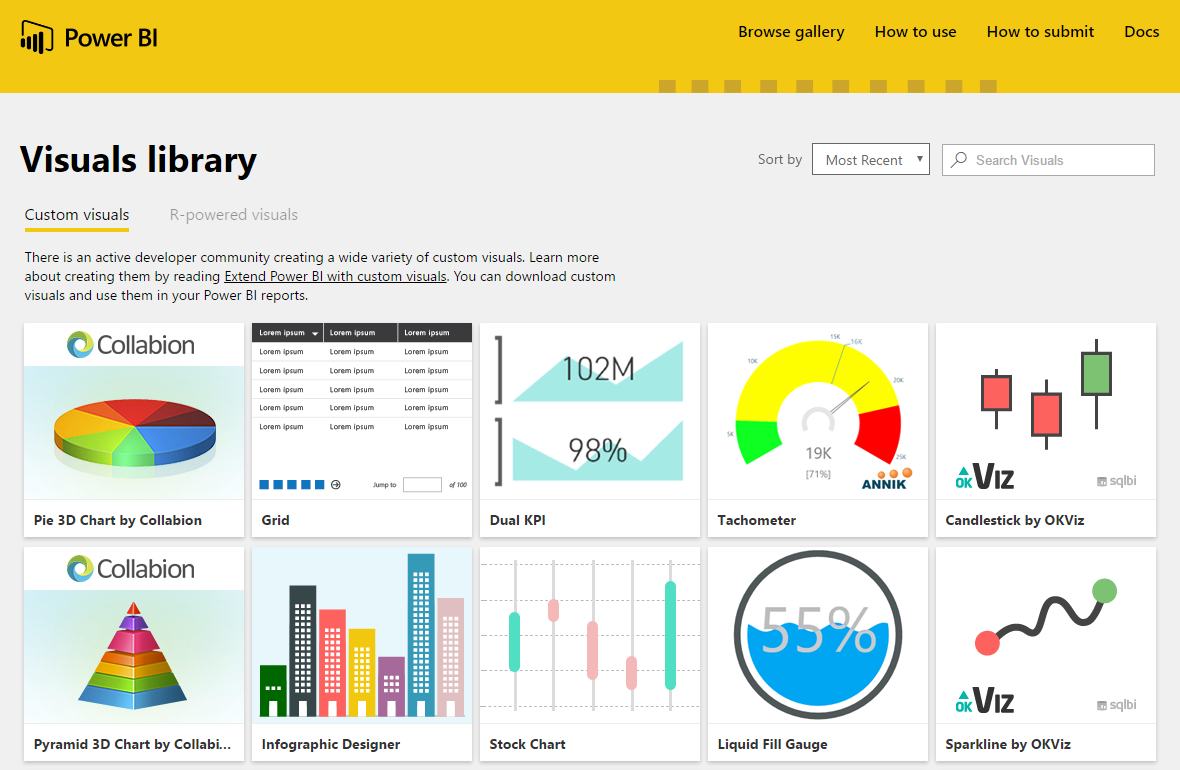
Task: Open the Sparkline by OKViz visual image
Action: pos(1046,635)
